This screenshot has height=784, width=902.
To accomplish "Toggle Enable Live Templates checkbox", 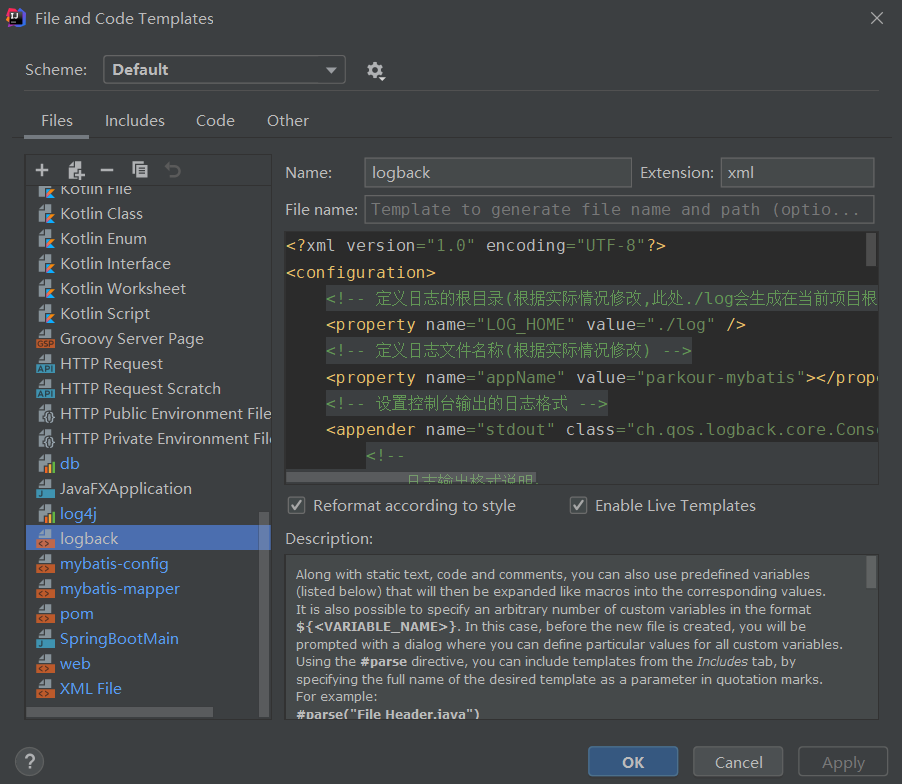I will [578, 506].
